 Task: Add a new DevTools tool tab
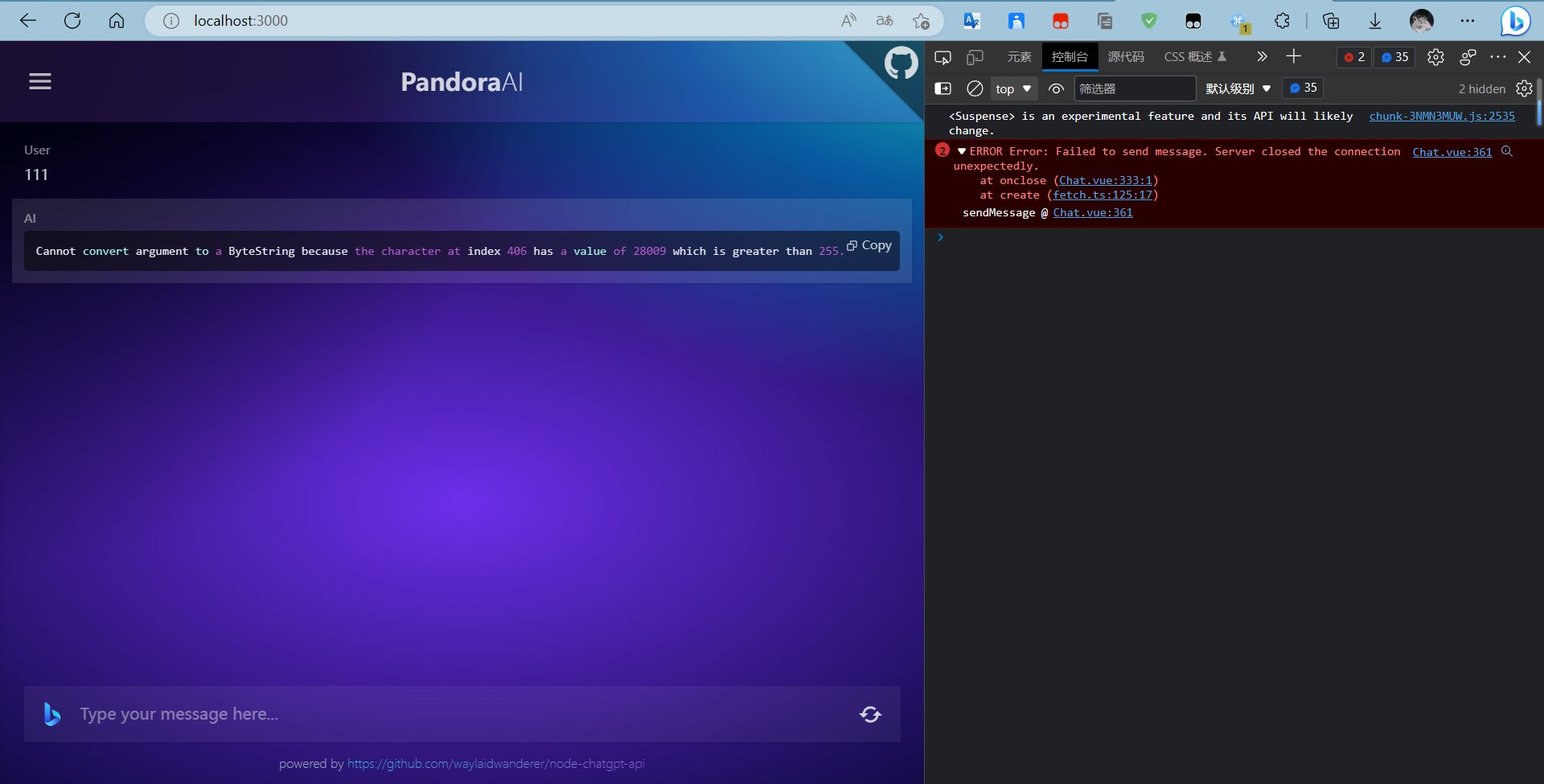point(1293,56)
